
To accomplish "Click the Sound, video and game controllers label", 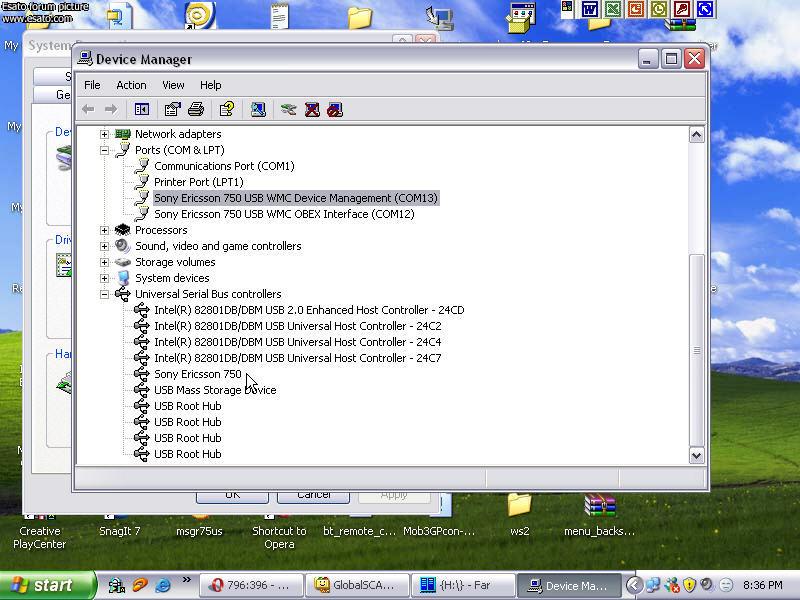I will (218, 246).
